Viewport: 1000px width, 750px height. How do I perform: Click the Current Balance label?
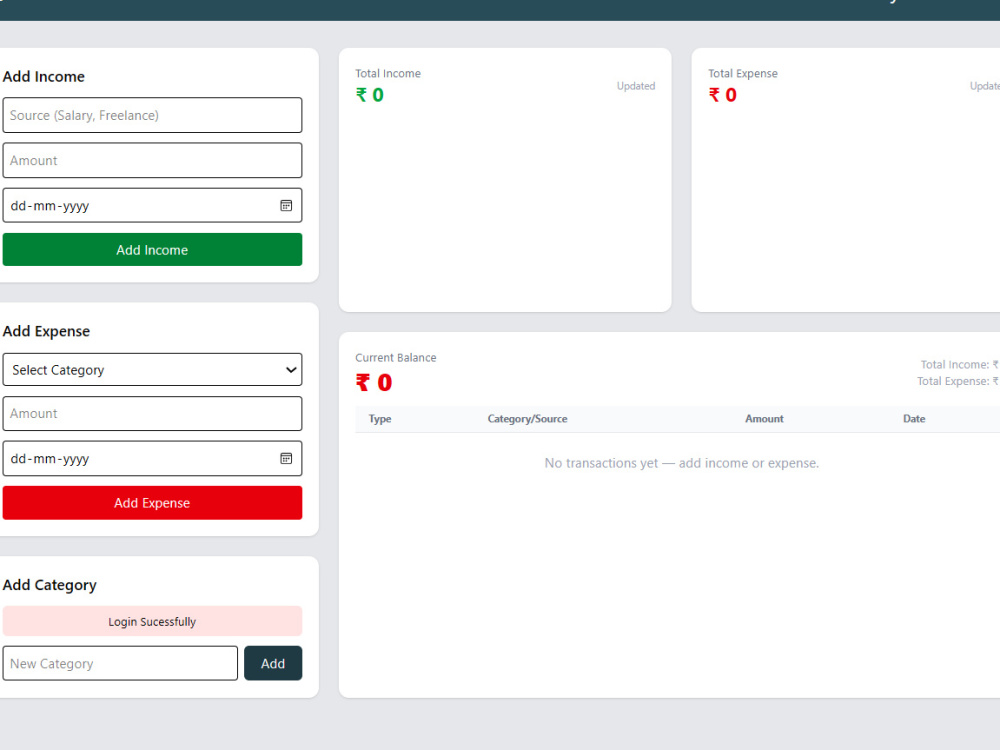pyautogui.click(x=396, y=358)
